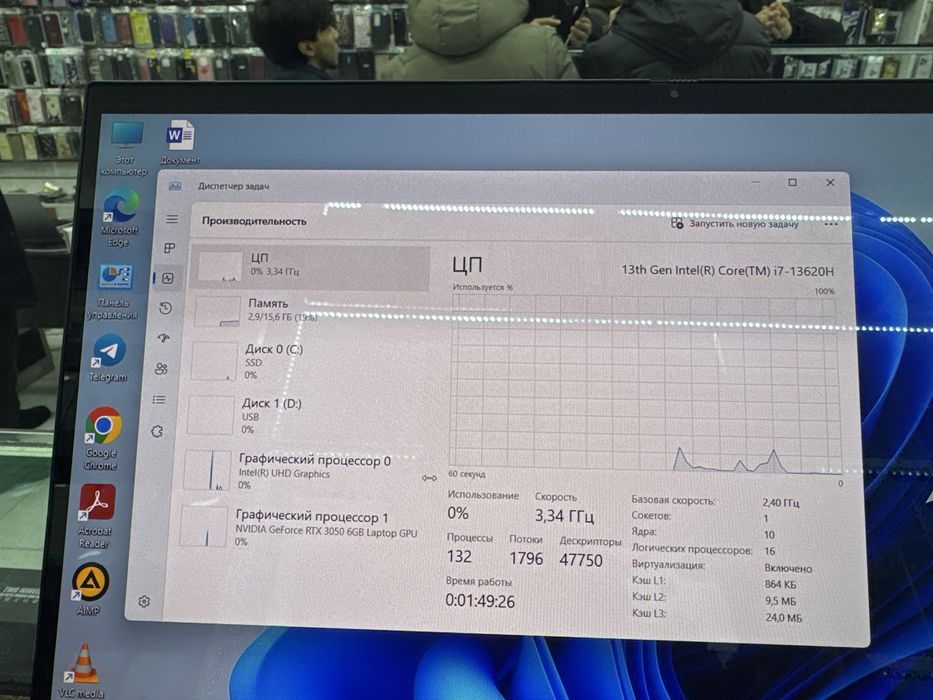933x700 pixels.
Task: Click the 'Логических процессоров' value 16
Action: pyautogui.click(x=770, y=551)
